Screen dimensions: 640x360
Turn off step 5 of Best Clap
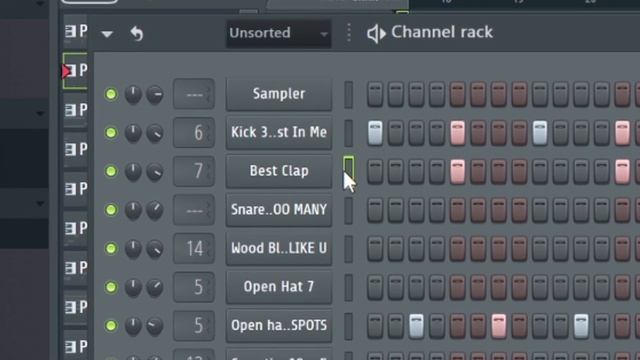coord(458,171)
